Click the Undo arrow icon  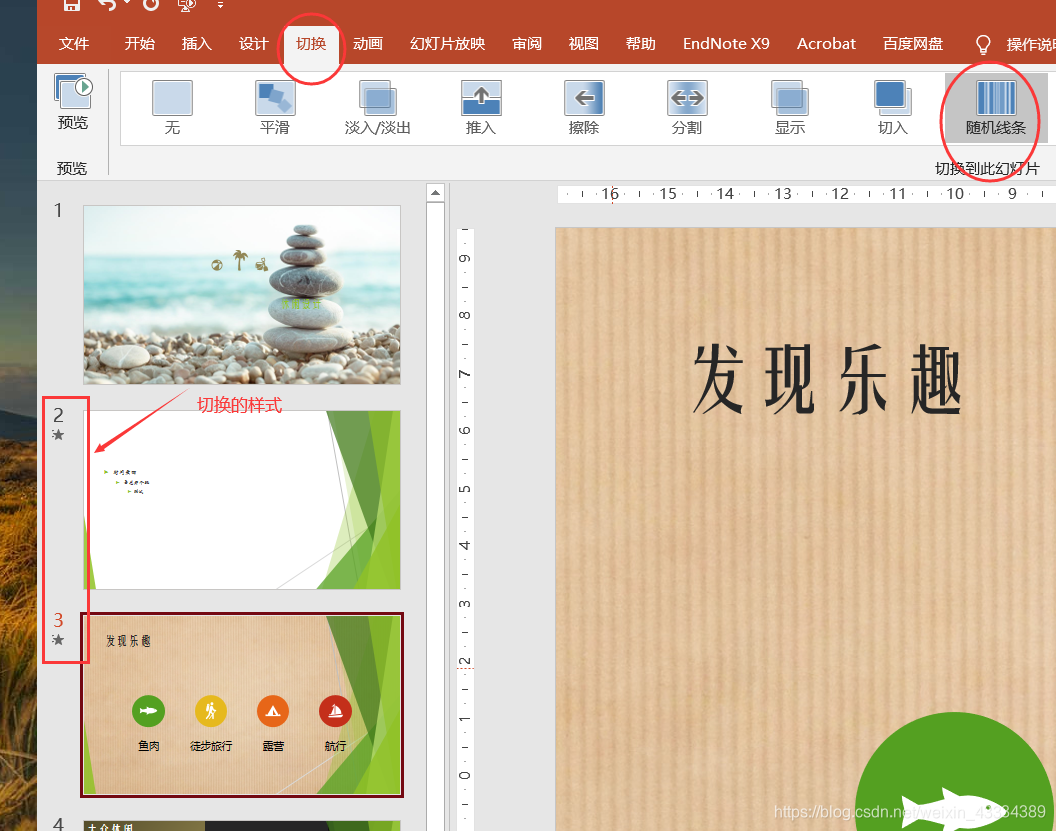pyautogui.click(x=106, y=5)
